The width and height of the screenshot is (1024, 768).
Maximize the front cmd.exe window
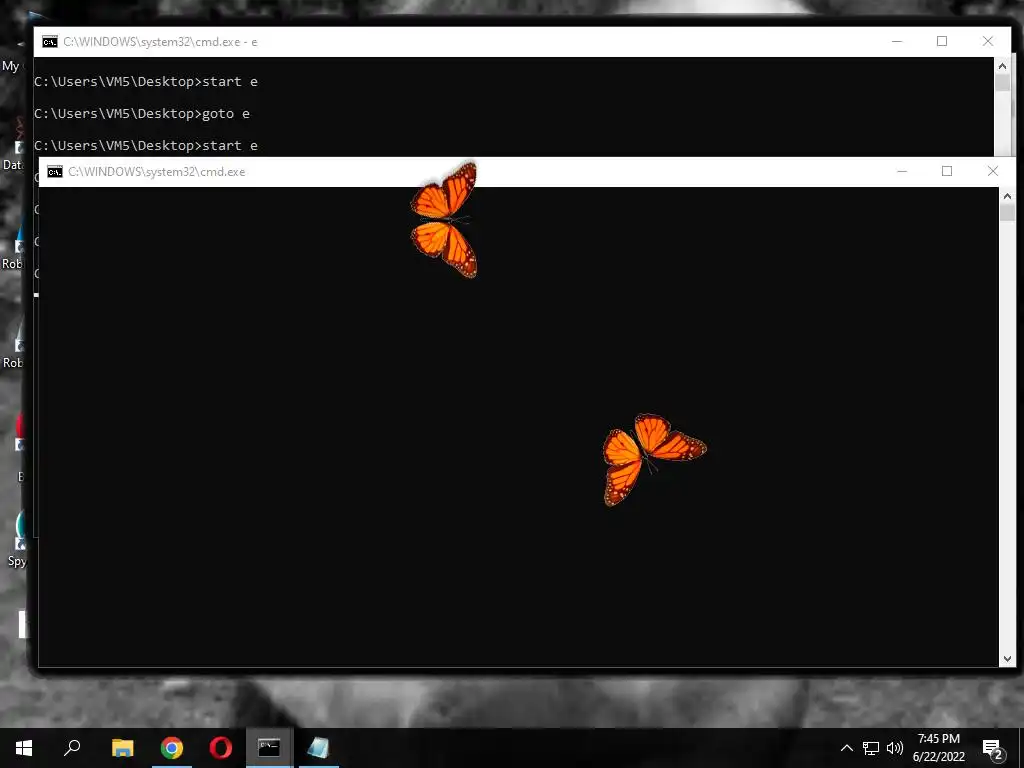click(946, 171)
